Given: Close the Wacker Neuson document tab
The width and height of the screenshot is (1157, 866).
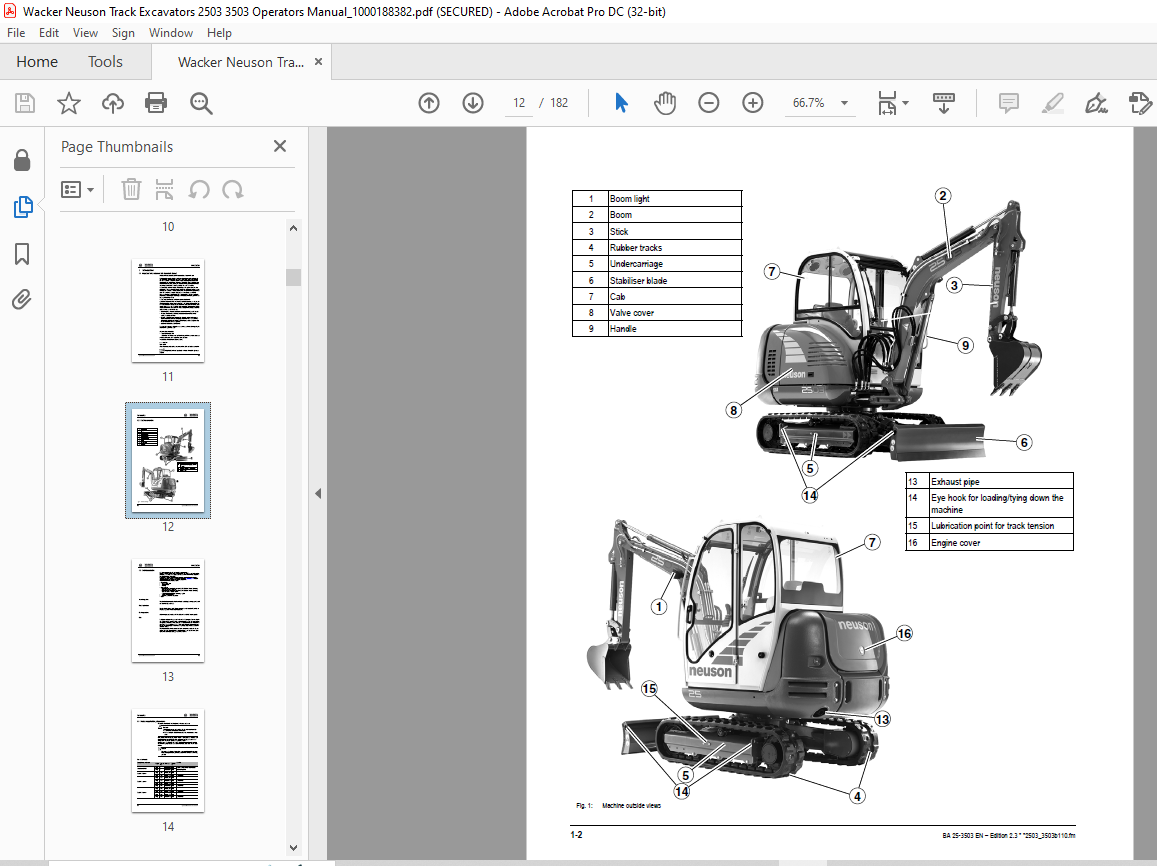Looking at the screenshot, I should [319, 62].
